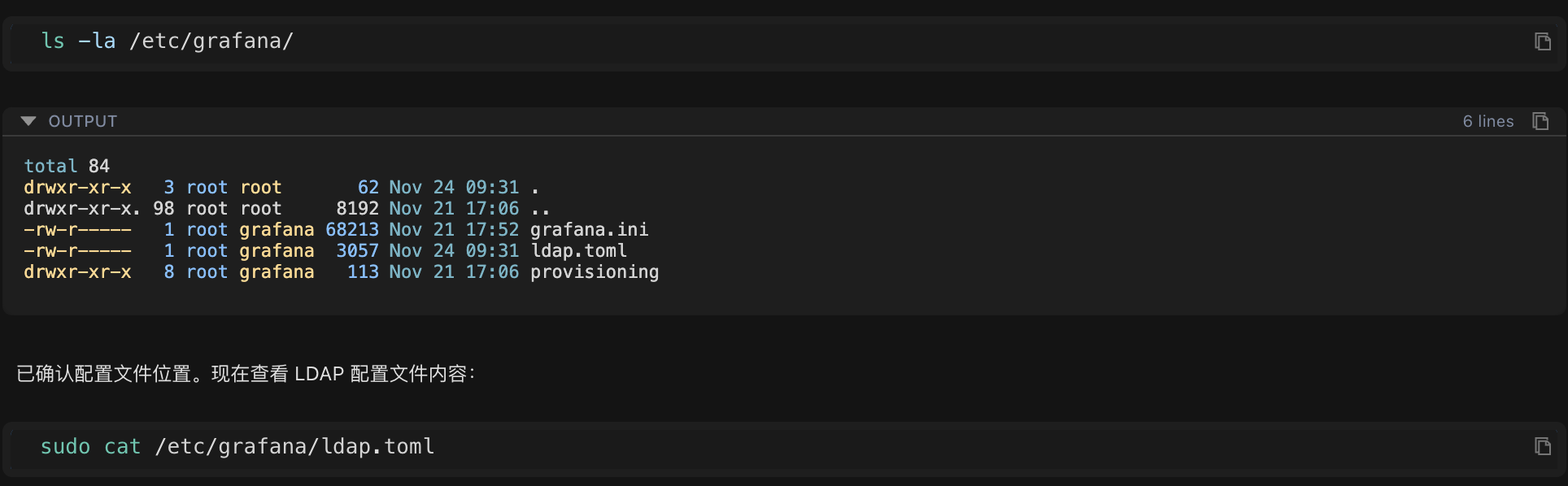Image resolution: width=1568 pixels, height=486 pixels.
Task: Click the Chinese paragraph mentioning LDAP
Action: coord(246,374)
